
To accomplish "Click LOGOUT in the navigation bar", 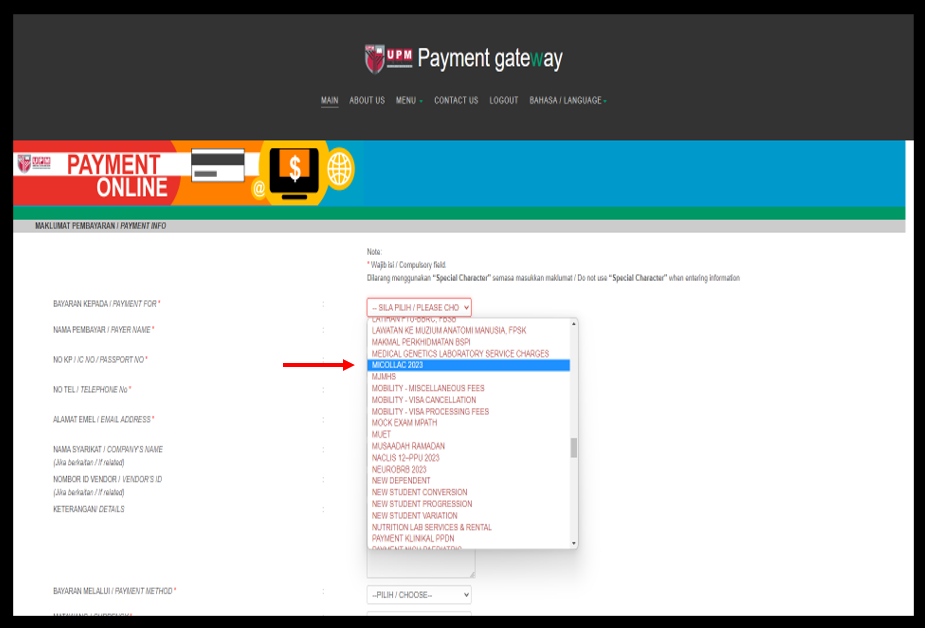I will (504, 100).
